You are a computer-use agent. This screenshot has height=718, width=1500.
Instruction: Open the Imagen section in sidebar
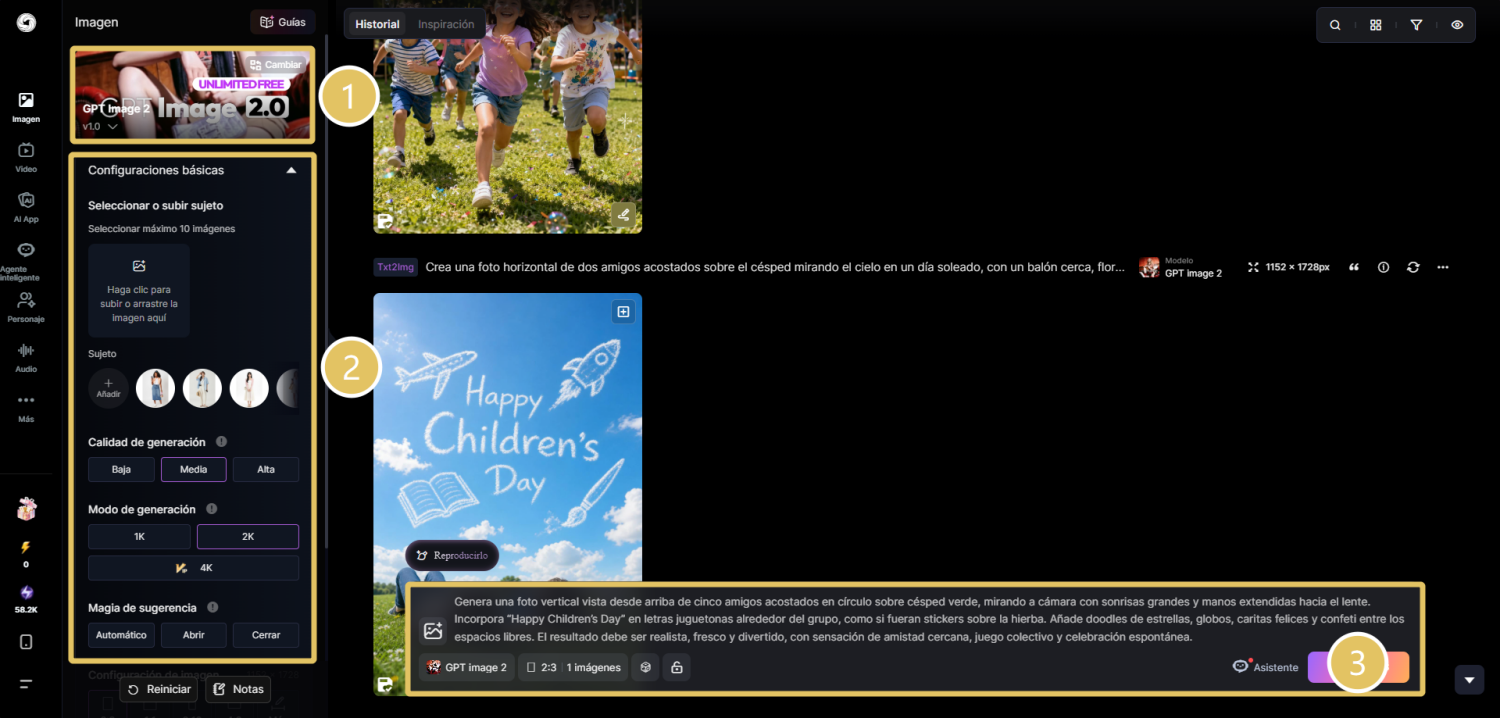[x=26, y=106]
